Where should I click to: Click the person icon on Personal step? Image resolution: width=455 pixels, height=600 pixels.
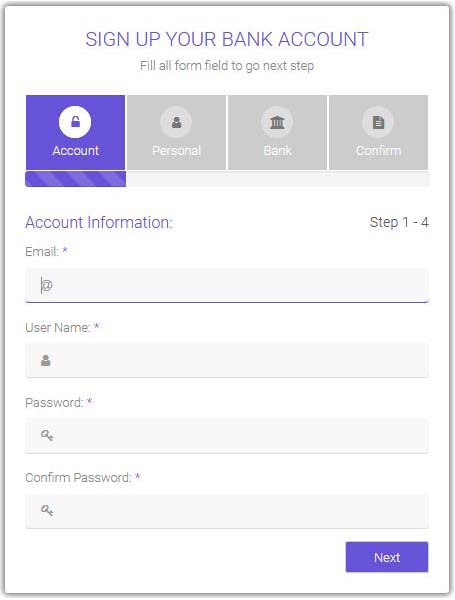[x=176, y=122]
